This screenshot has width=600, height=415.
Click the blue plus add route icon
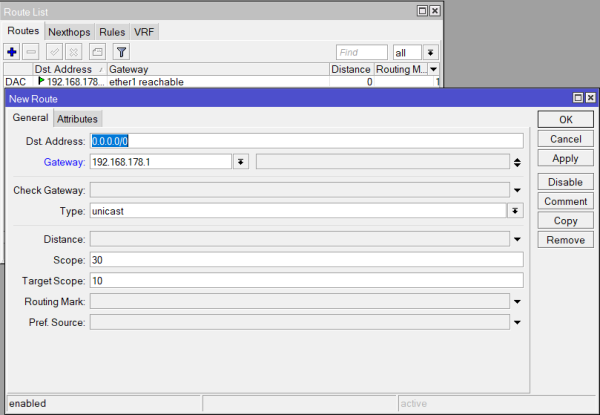[13, 51]
